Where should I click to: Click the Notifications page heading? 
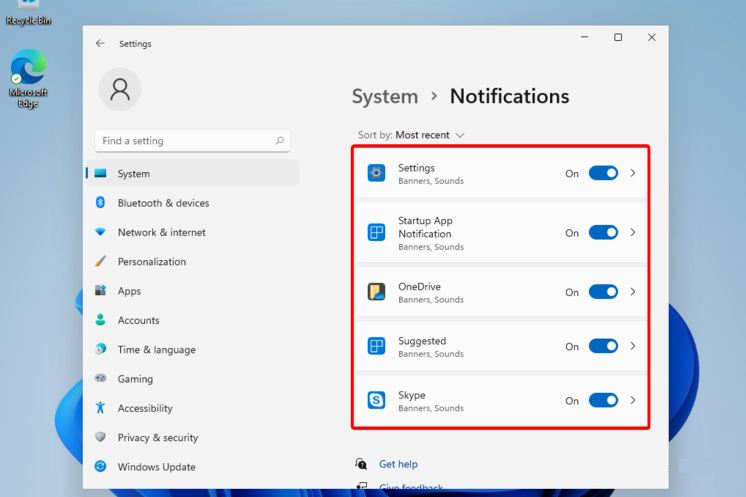(x=510, y=96)
